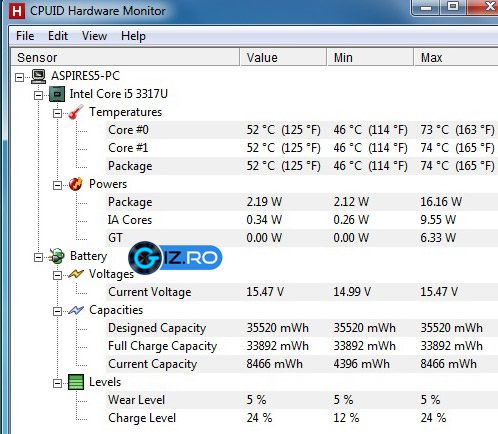
Task: Click the 9.55 W max IA Cores value
Action: (438, 220)
